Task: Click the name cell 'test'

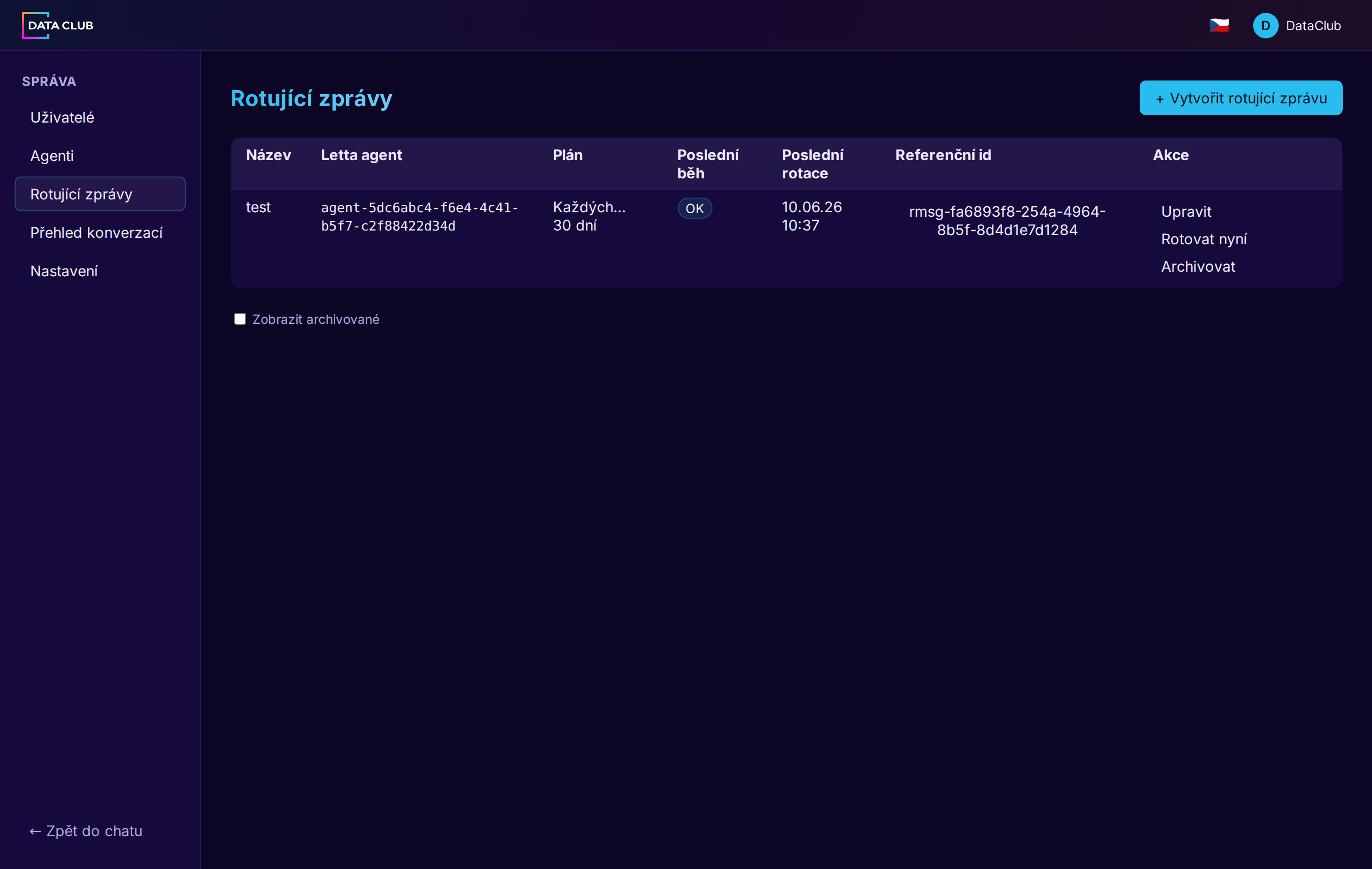Action: click(258, 207)
